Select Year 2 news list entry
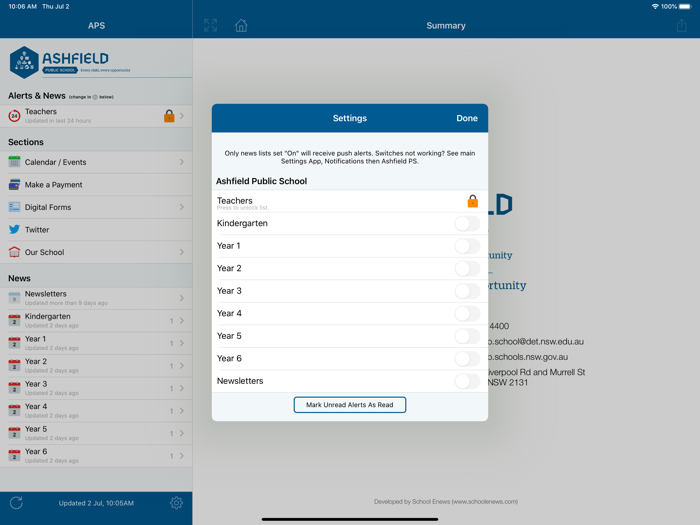 (96, 366)
